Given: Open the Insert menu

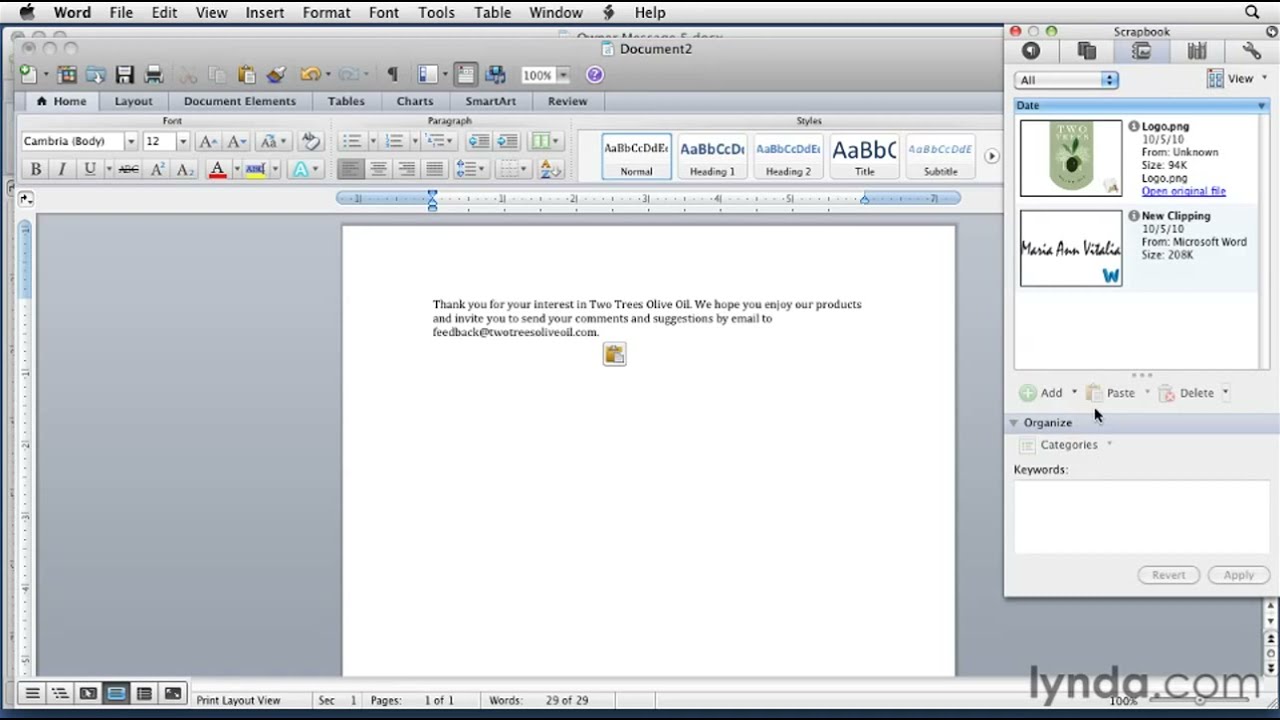Looking at the screenshot, I should pos(265,12).
